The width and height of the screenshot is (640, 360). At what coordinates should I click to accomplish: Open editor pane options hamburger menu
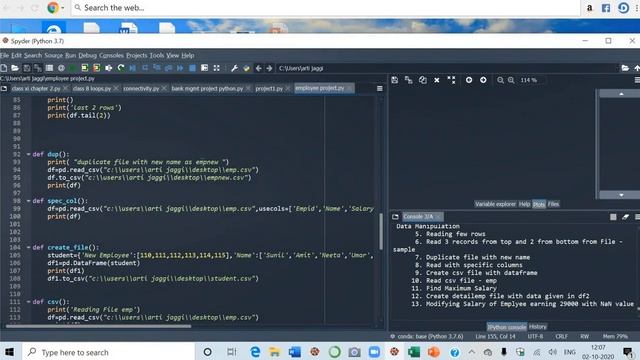click(380, 88)
